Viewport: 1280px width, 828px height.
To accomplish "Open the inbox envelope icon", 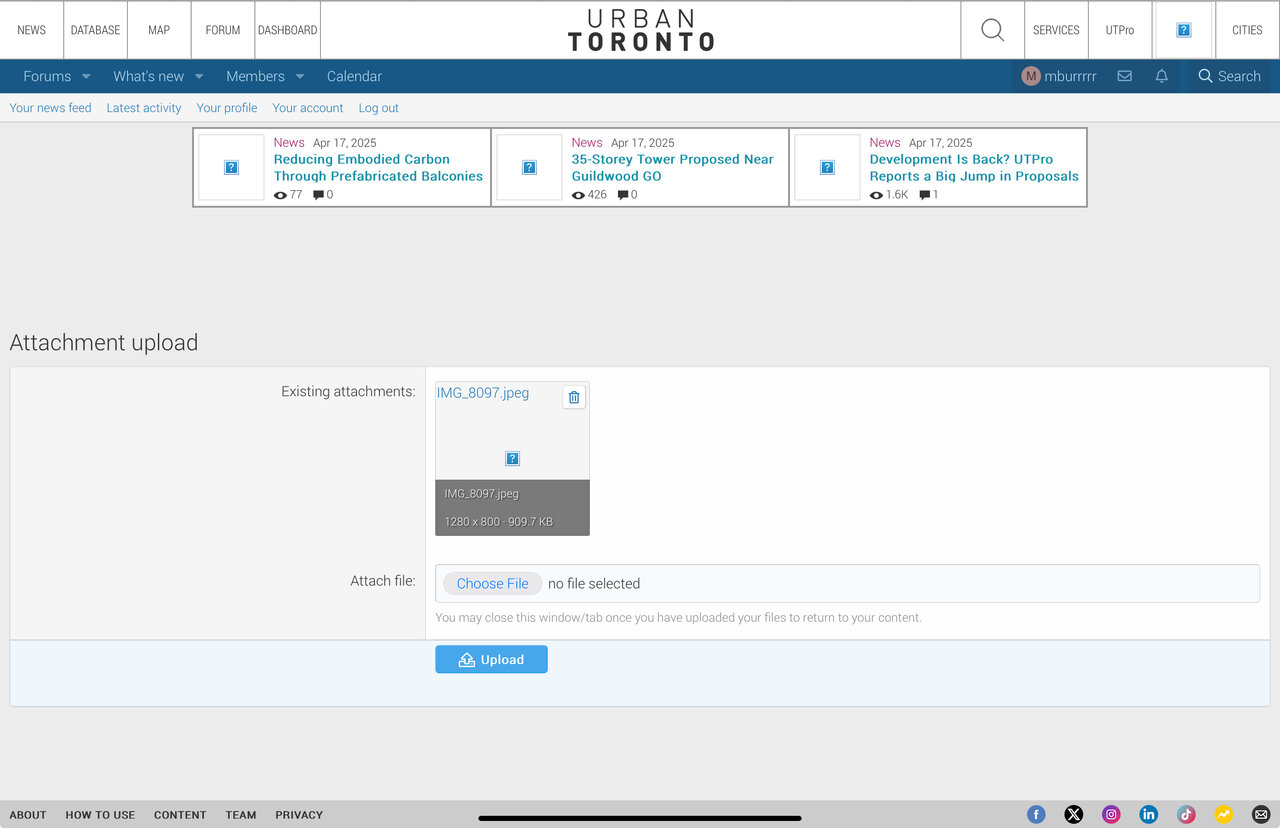I will (1124, 76).
